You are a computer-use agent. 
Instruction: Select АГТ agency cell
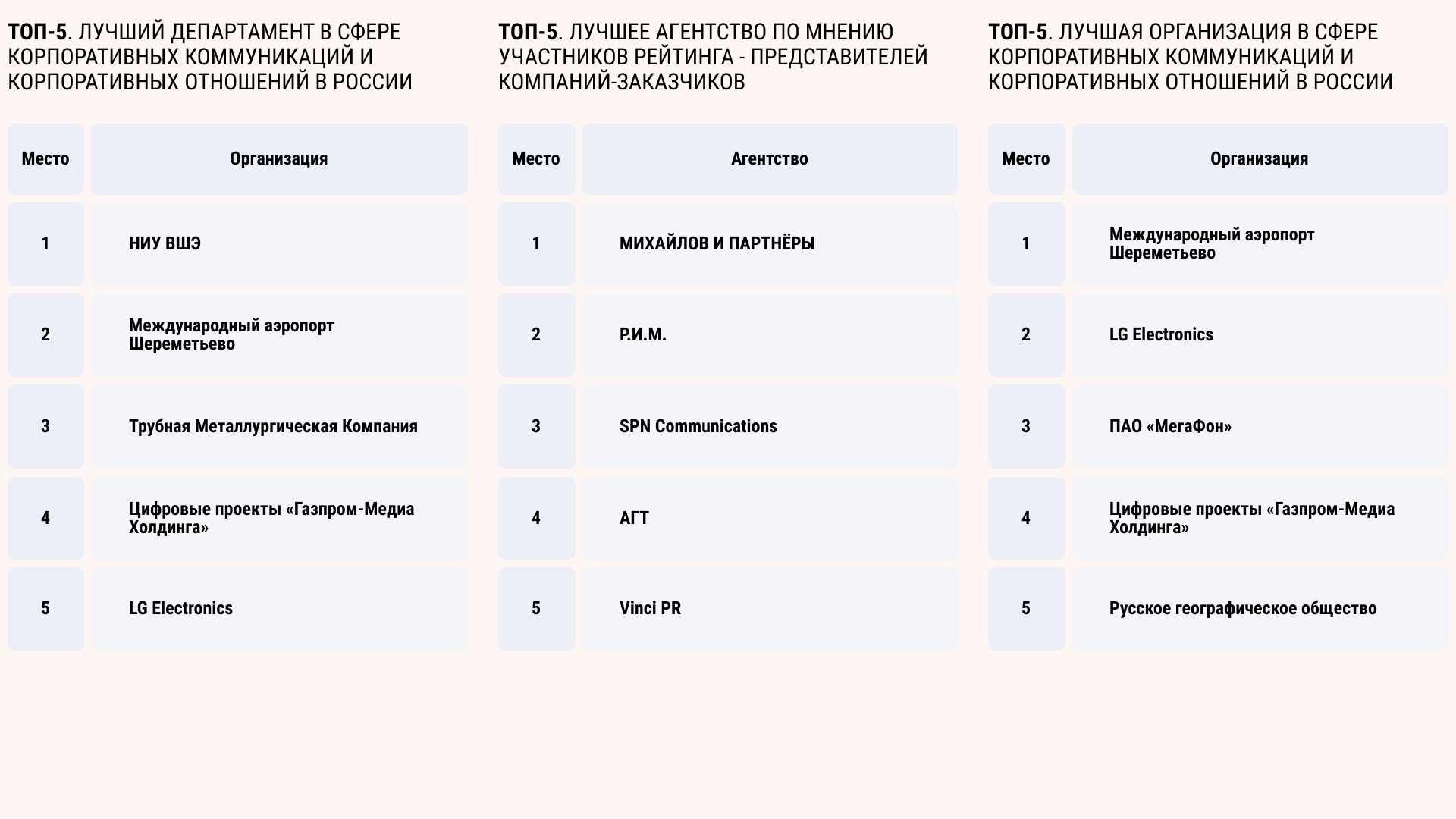coord(634,518)
